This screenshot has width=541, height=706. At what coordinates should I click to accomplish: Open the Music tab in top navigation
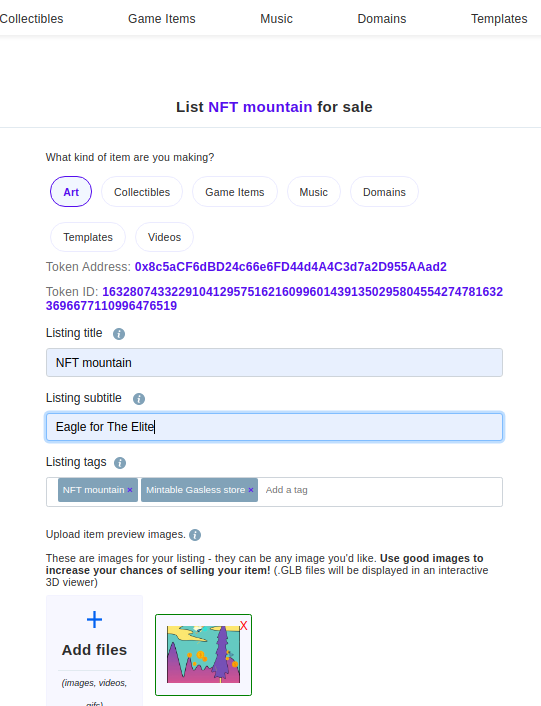[x=276, y=19]
